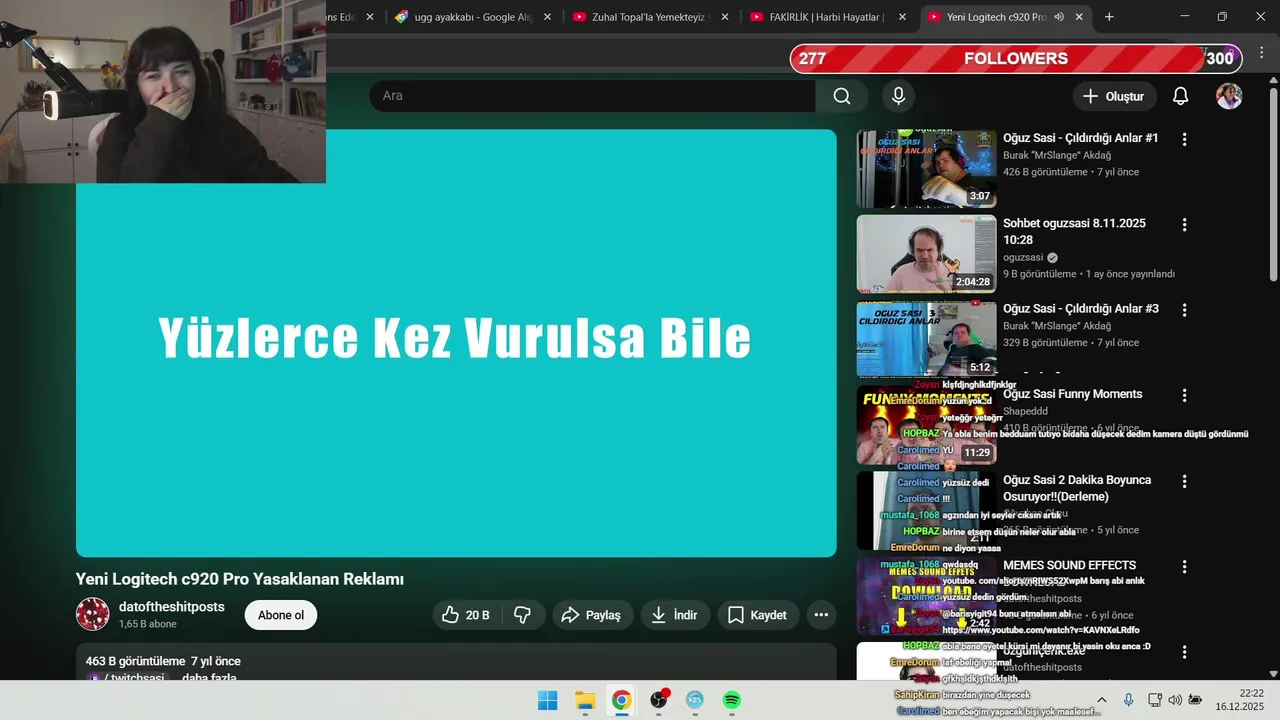
Task: Open the YouTube notifications bell
Action: coord(1180,96)
